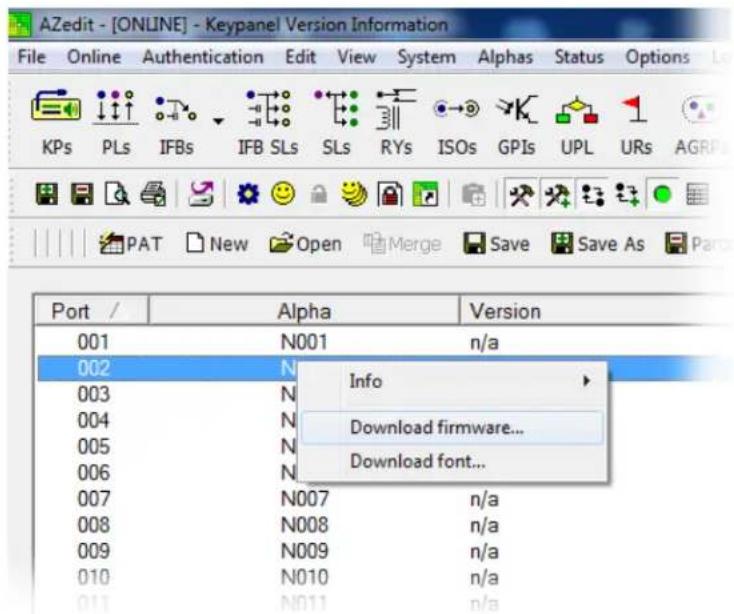
Task: Open the Edit menu
Action: 301,57
